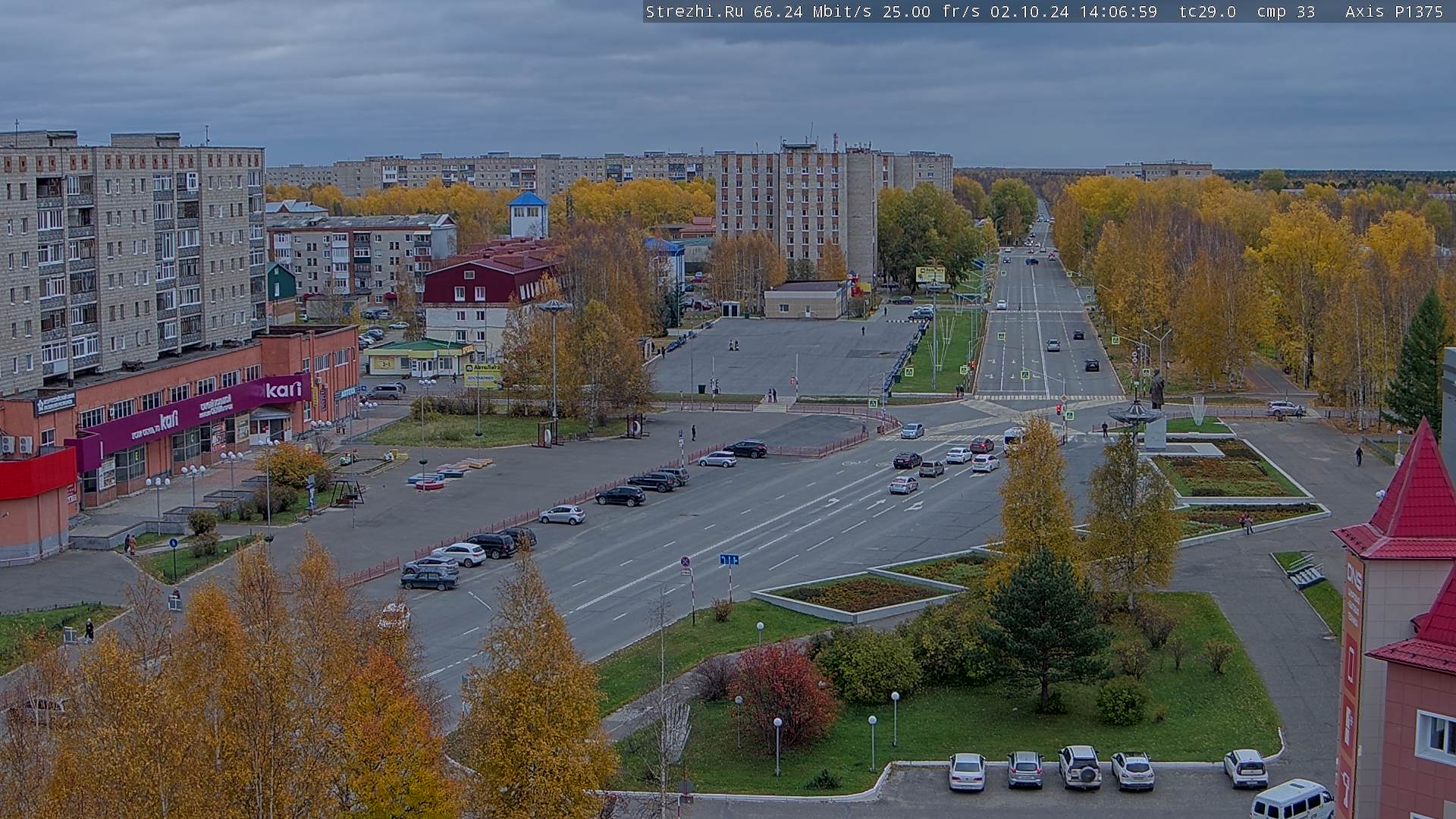
Task: Select the Axis P1375 camera model text
Action: coord(1394,11)
